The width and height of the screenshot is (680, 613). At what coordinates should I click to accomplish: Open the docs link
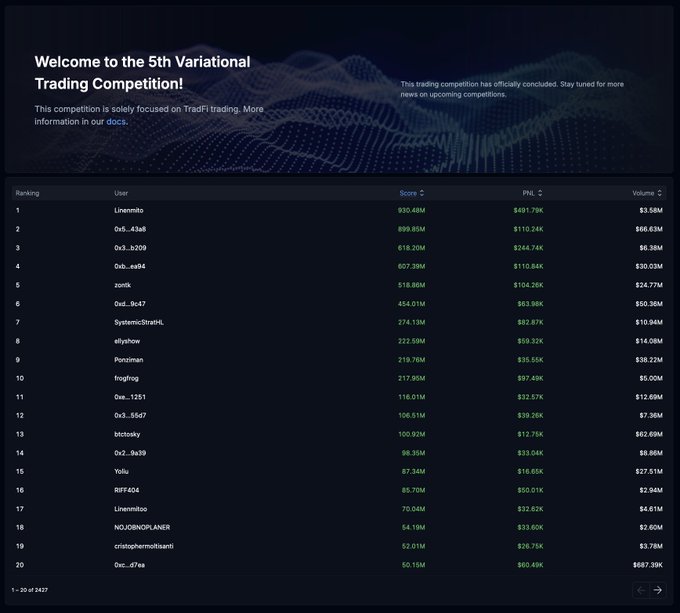[116, 122]
